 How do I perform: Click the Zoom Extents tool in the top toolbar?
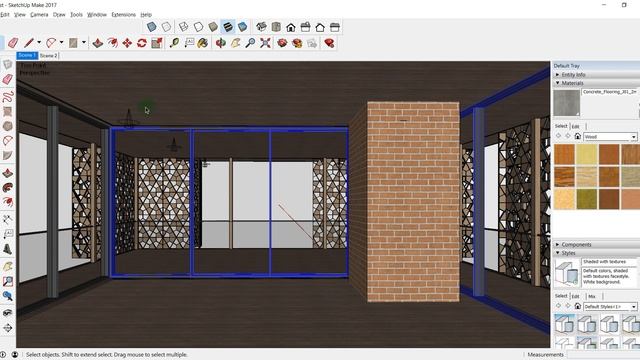click(265, 42)
